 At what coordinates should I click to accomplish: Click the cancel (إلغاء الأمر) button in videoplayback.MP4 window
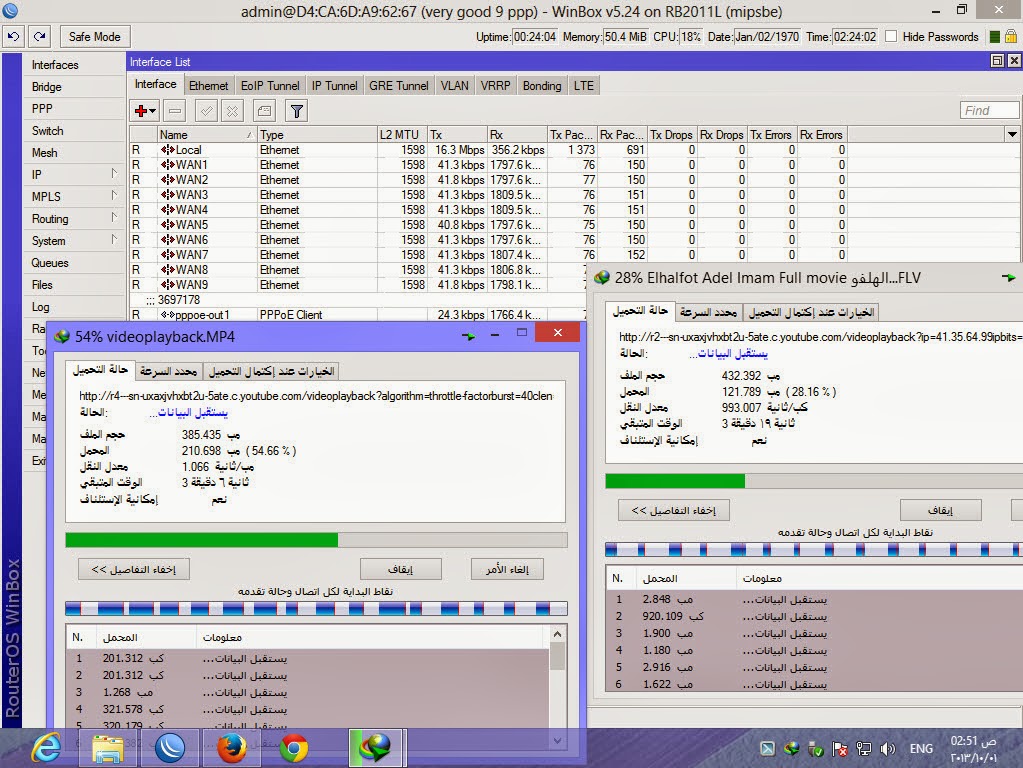pos(507,569)
